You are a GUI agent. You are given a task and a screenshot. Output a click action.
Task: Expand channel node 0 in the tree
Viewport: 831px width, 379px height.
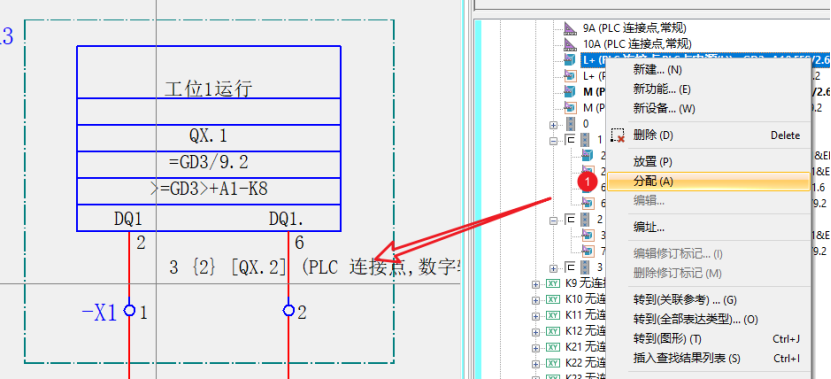point(553,125)
